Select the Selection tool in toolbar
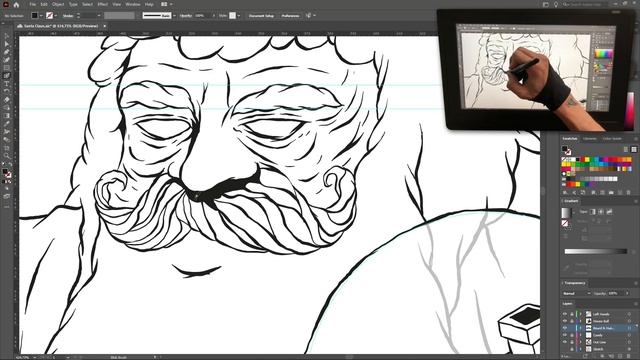Viewport: 640px width, 360px height. tap(7, 36)
